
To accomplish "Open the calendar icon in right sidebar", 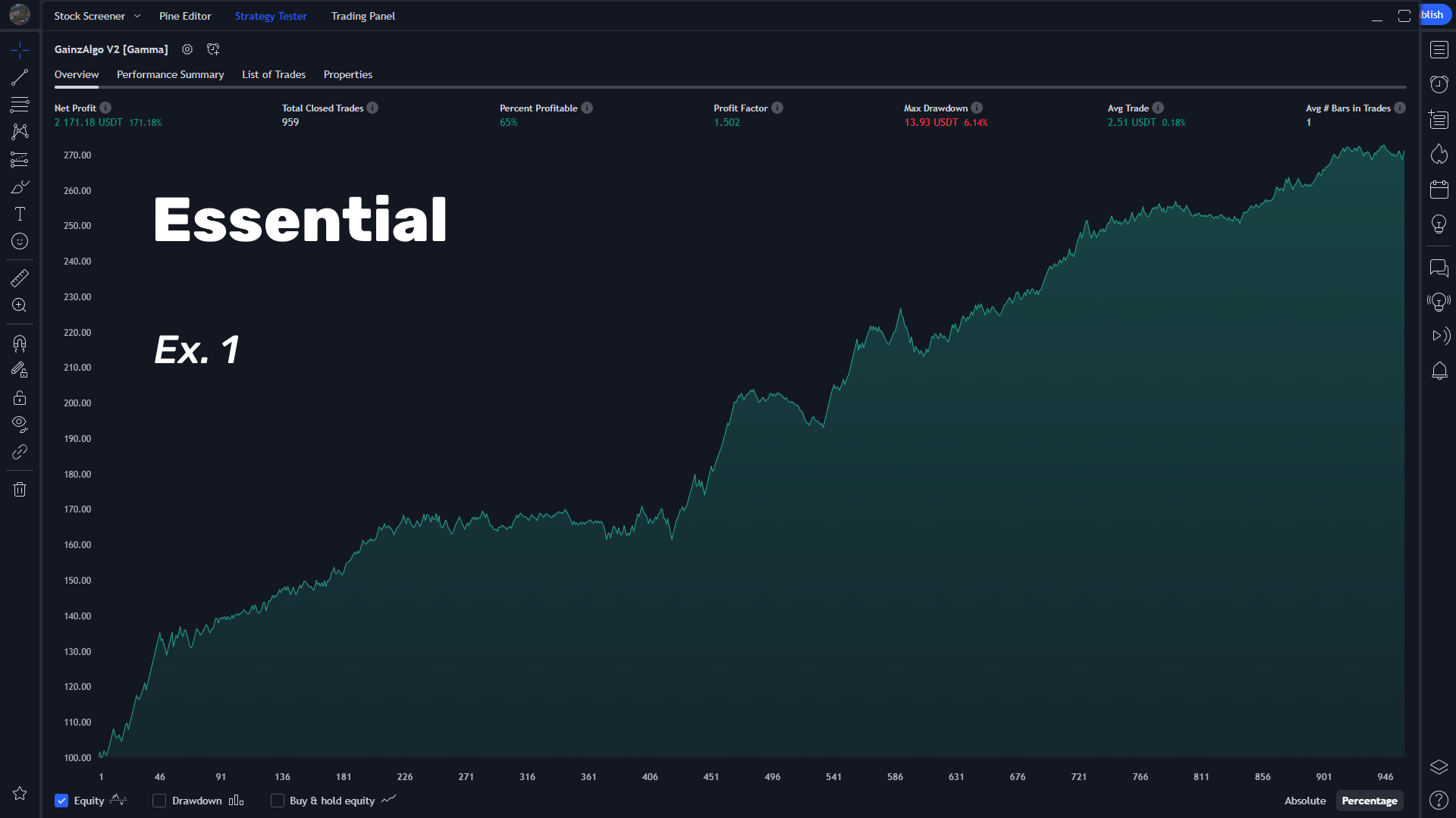I will pyautogui.click(x=1439, y=190).
